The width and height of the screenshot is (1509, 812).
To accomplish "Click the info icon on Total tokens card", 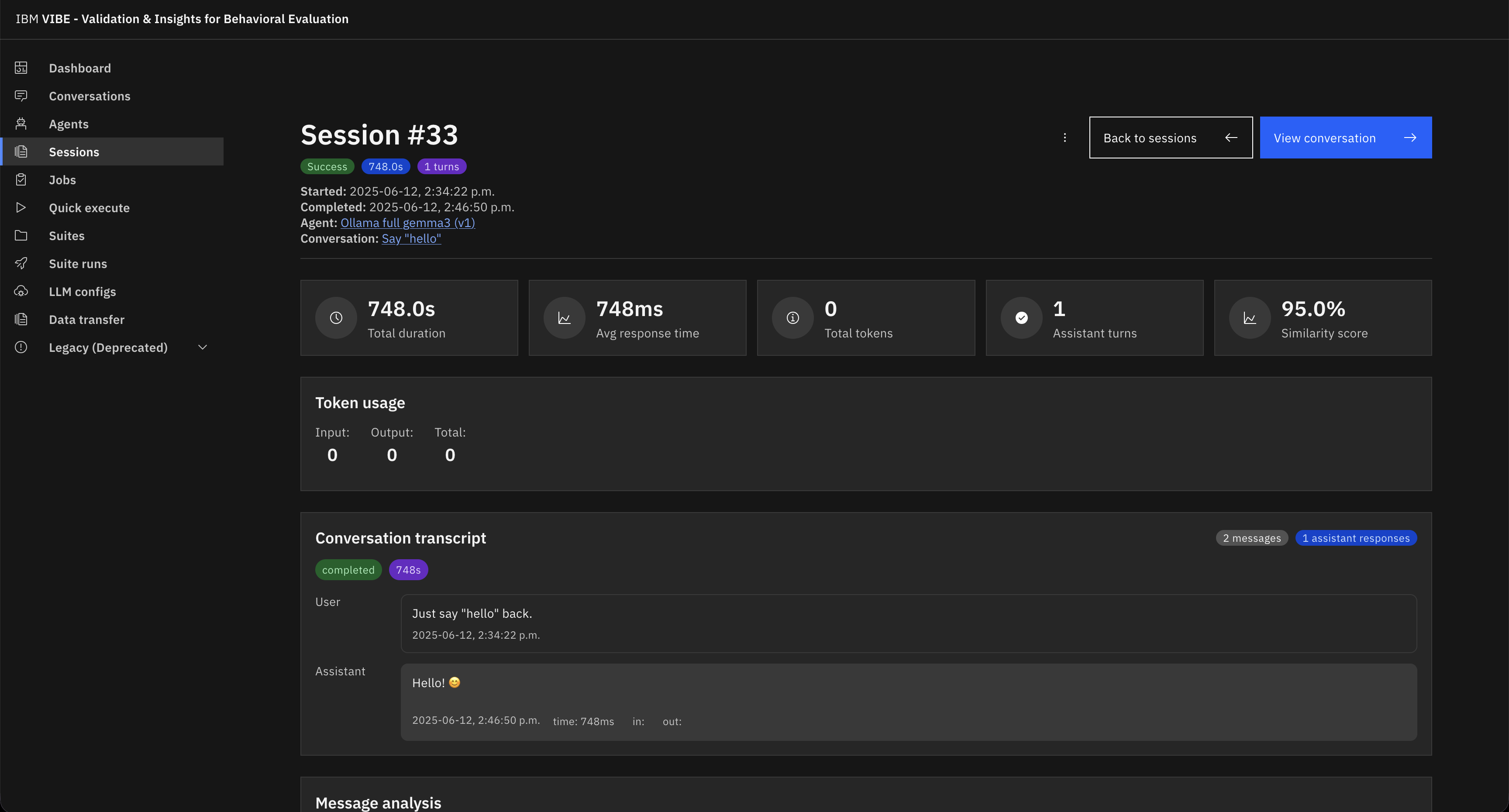I will [x=792, y=317].
